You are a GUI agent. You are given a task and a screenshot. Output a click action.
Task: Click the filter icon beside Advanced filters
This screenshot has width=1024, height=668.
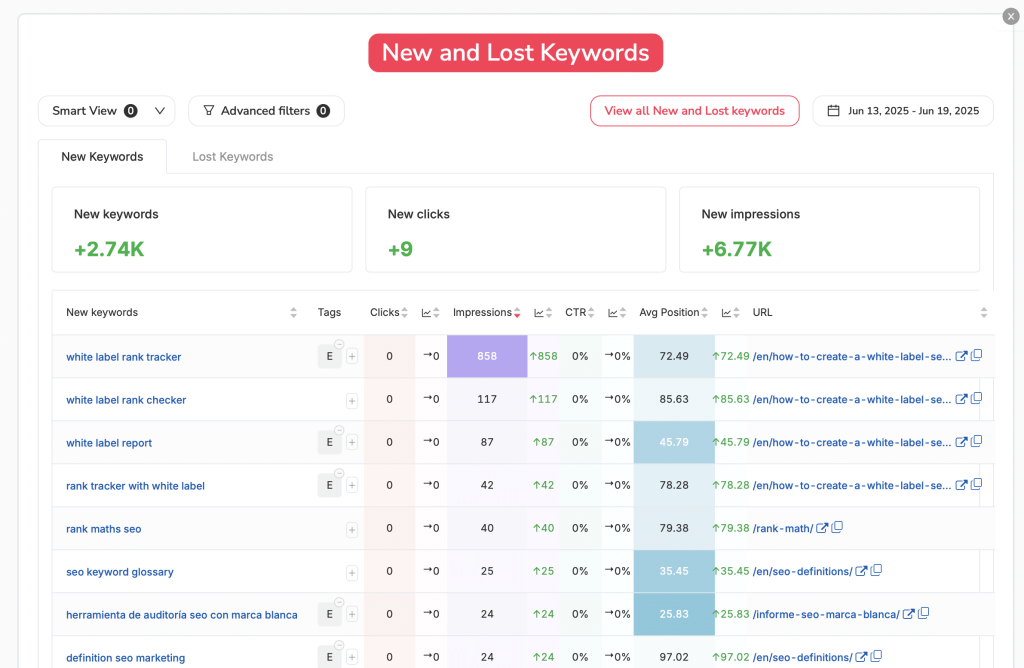click(209, 111)
